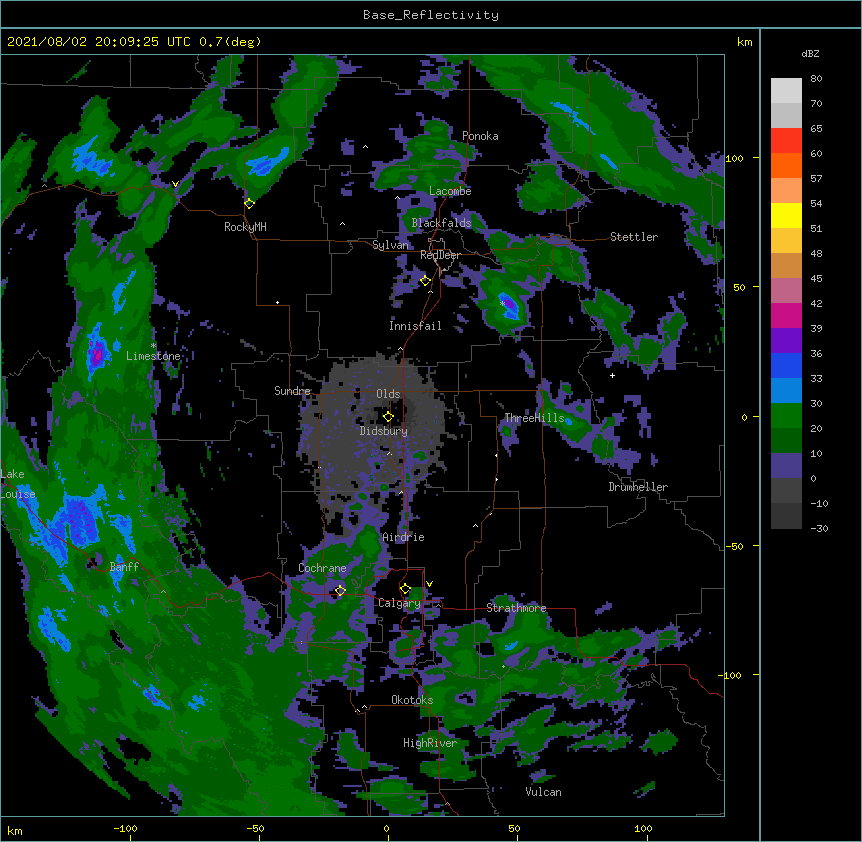Click the Calgary city label

(x=399, y=603)
